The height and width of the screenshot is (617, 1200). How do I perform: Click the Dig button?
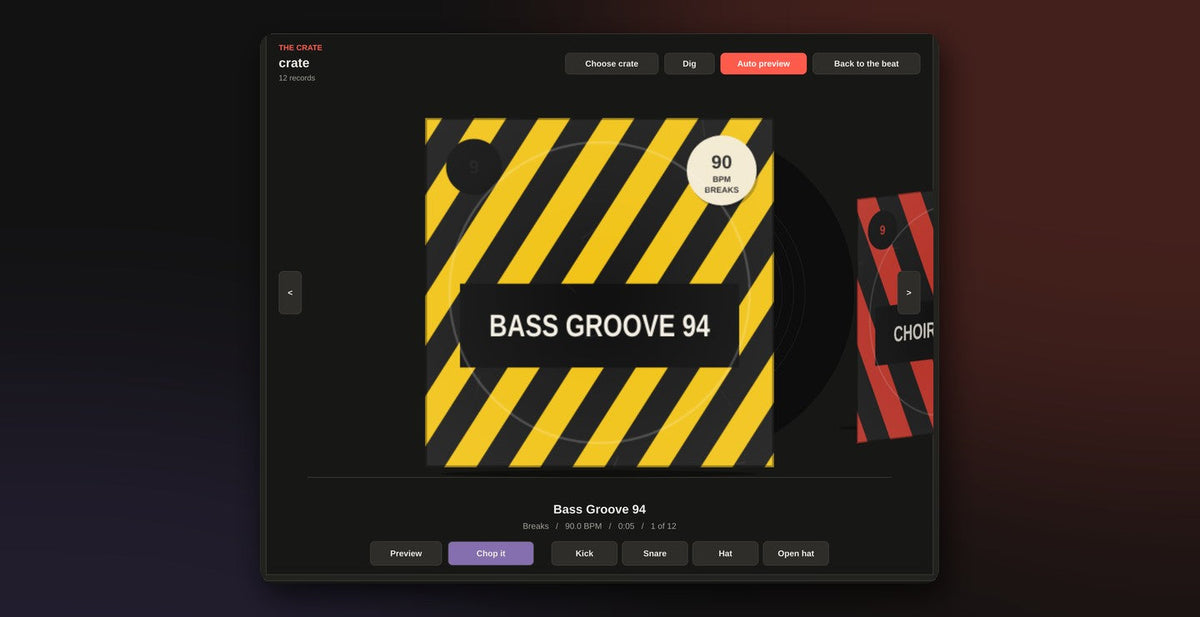689,64
